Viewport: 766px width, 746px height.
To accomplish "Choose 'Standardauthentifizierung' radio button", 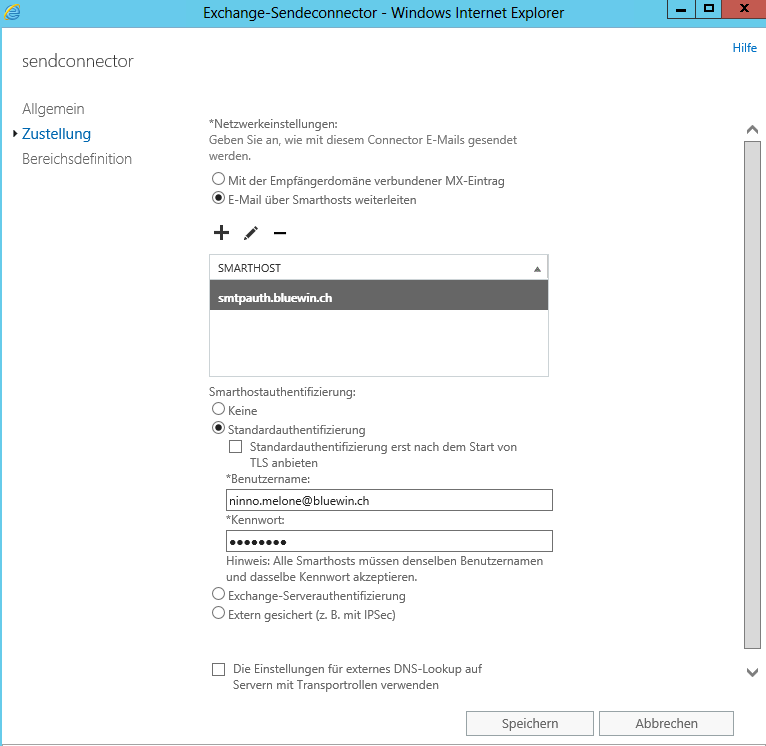I will pyautogui.click(x=218, y=428).
